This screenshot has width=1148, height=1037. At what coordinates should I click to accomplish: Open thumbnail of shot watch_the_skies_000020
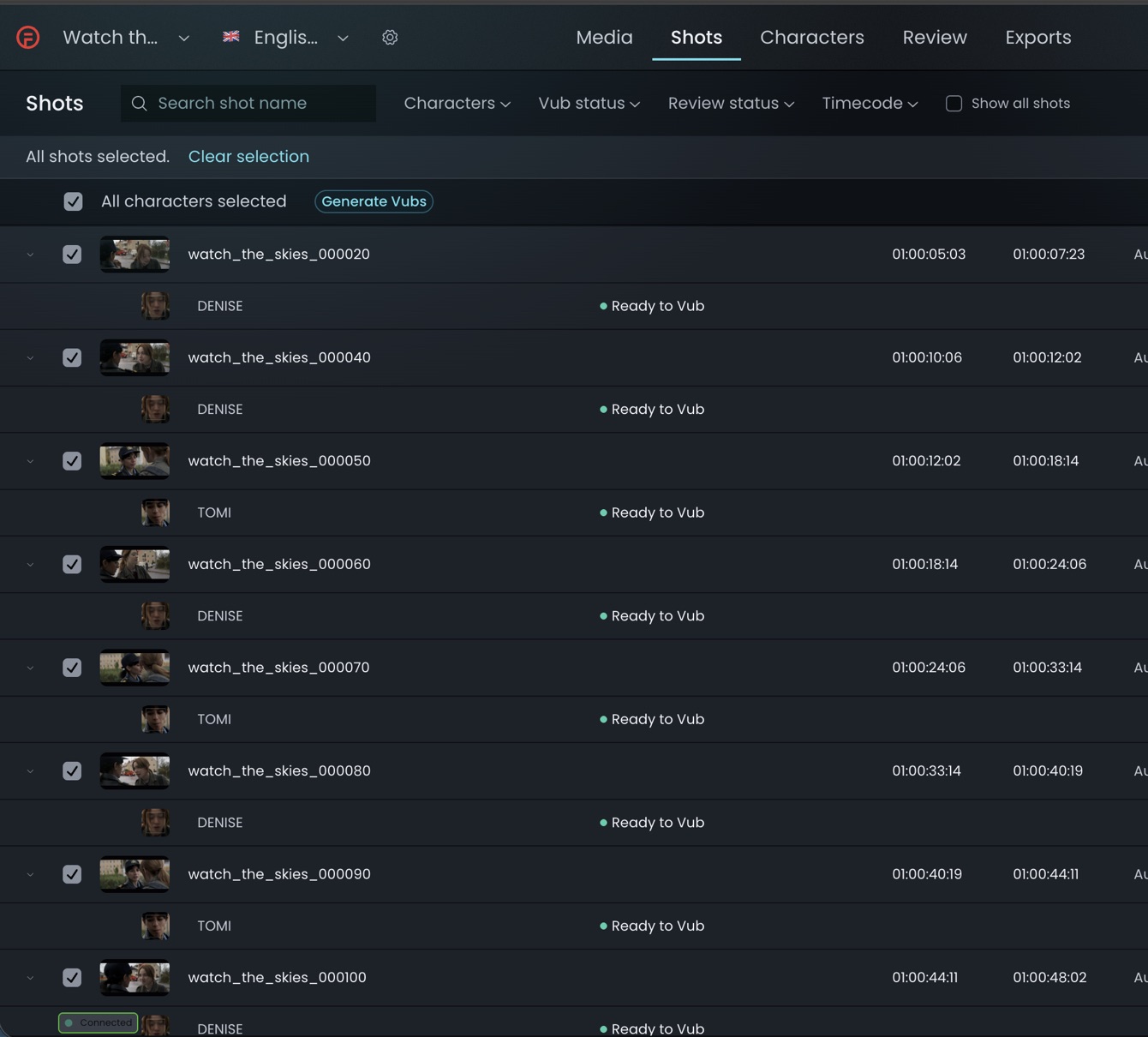(x=135, y=255)
